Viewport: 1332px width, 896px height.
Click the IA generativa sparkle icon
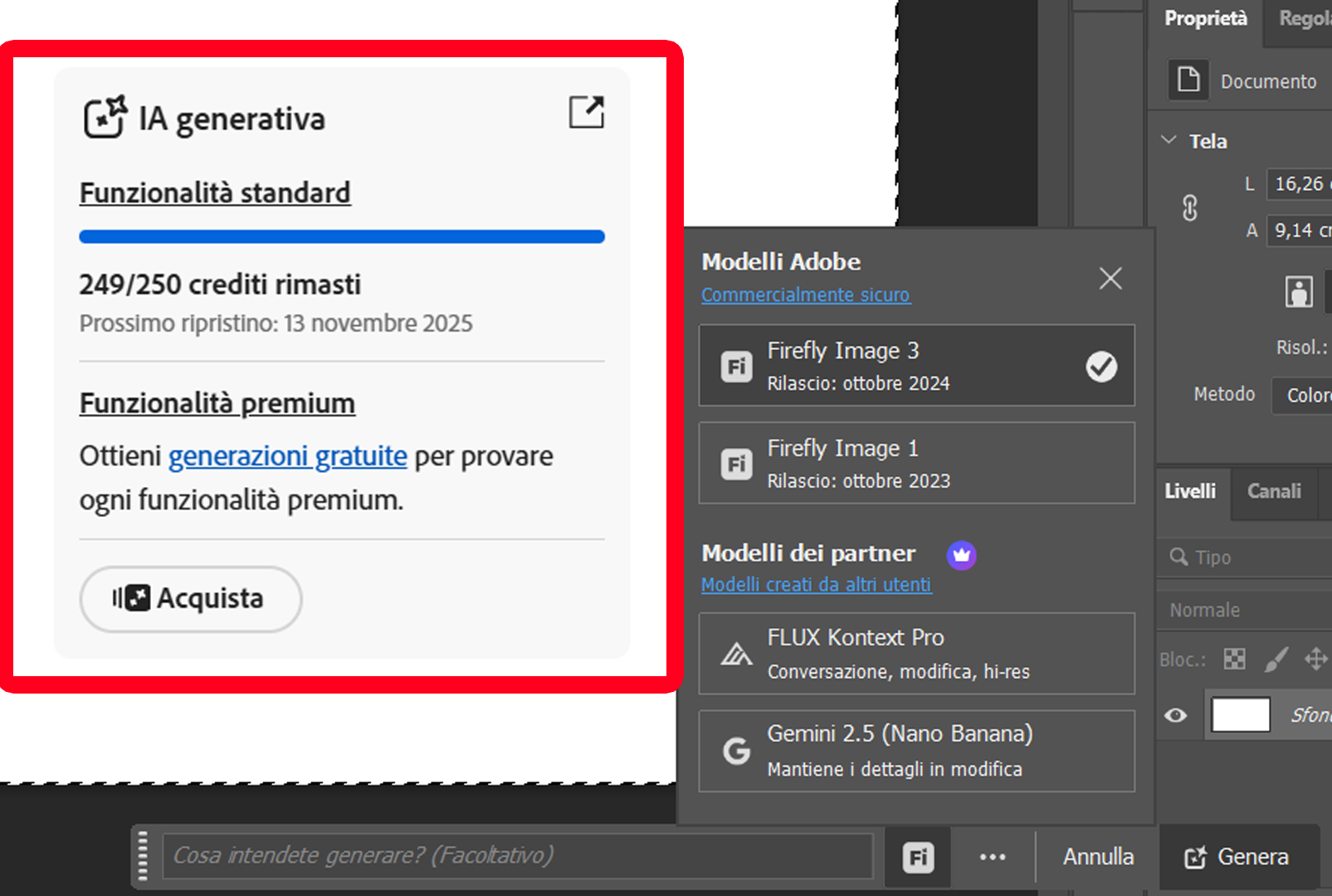(x=105, y=116)
